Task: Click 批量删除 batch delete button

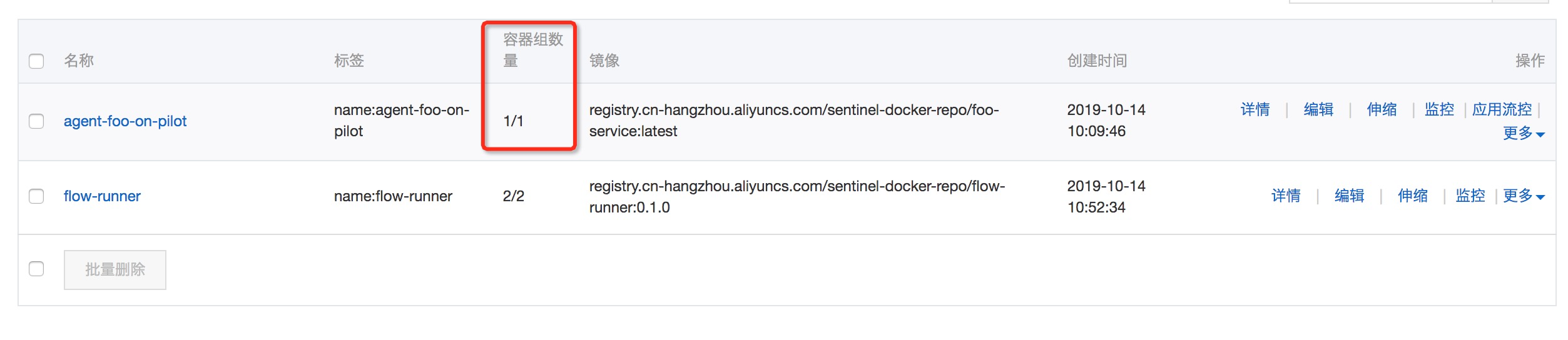Action: point(115,270)
